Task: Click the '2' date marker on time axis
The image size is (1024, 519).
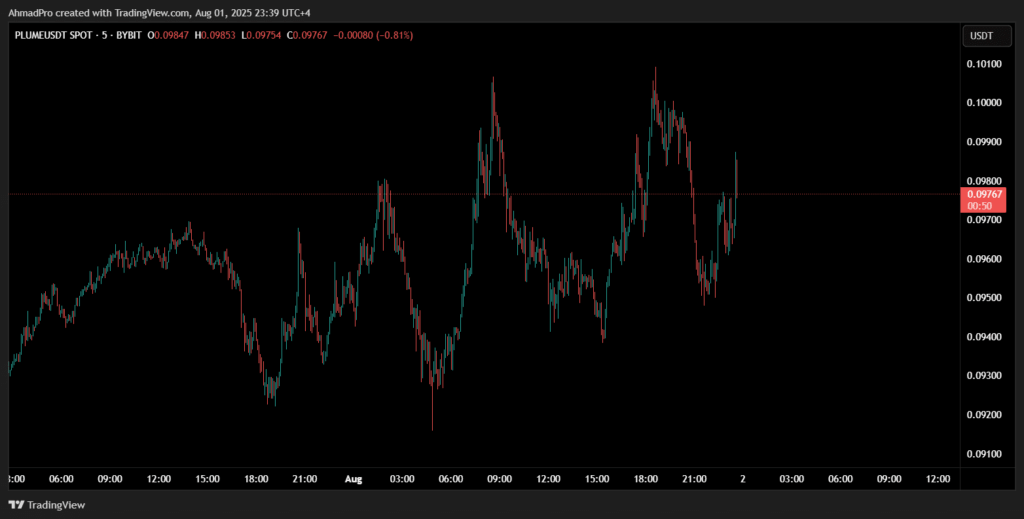Action: 742,479
